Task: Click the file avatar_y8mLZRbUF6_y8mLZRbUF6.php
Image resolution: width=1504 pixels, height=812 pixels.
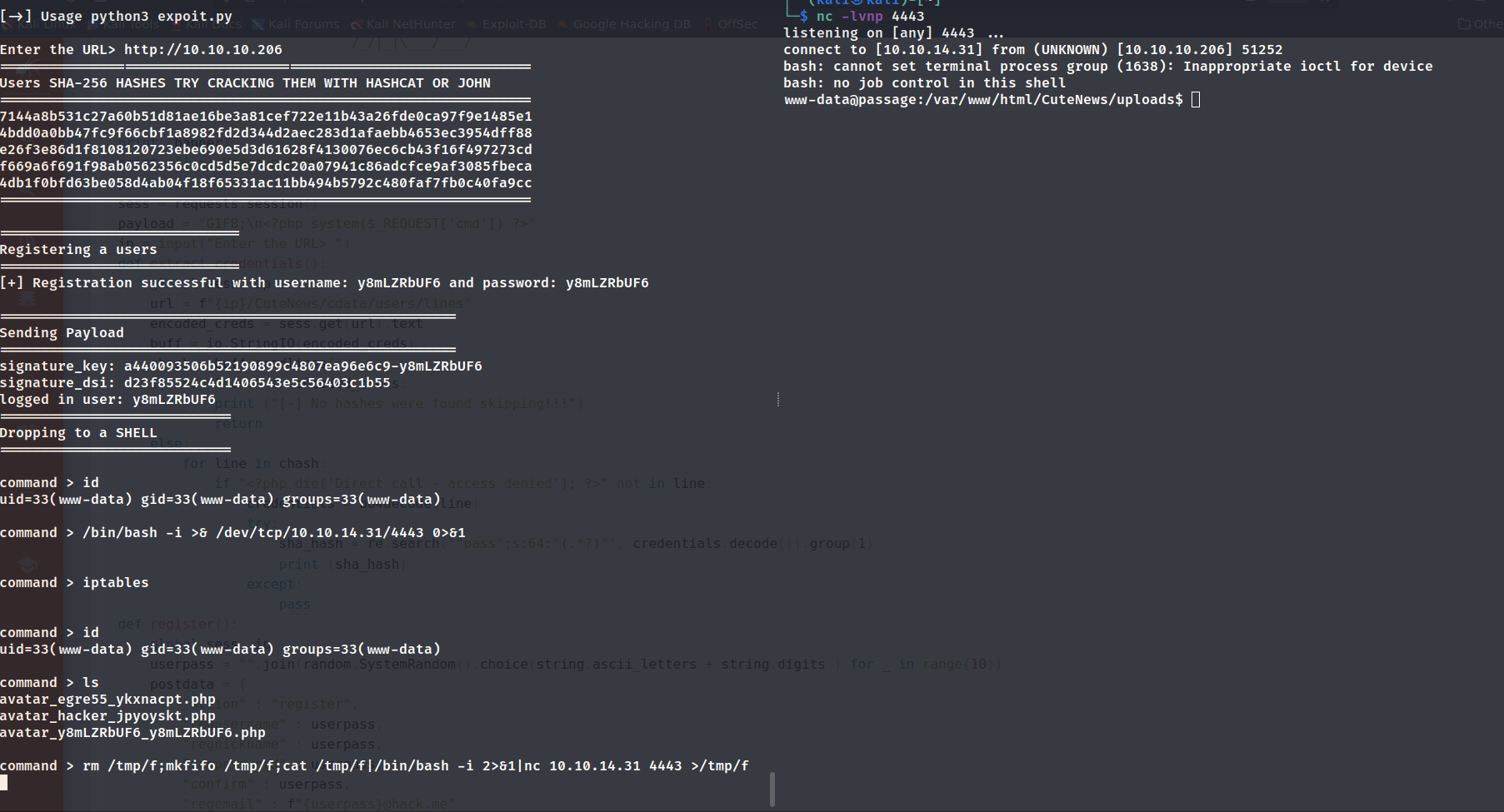Action: (x=132, y=732)
